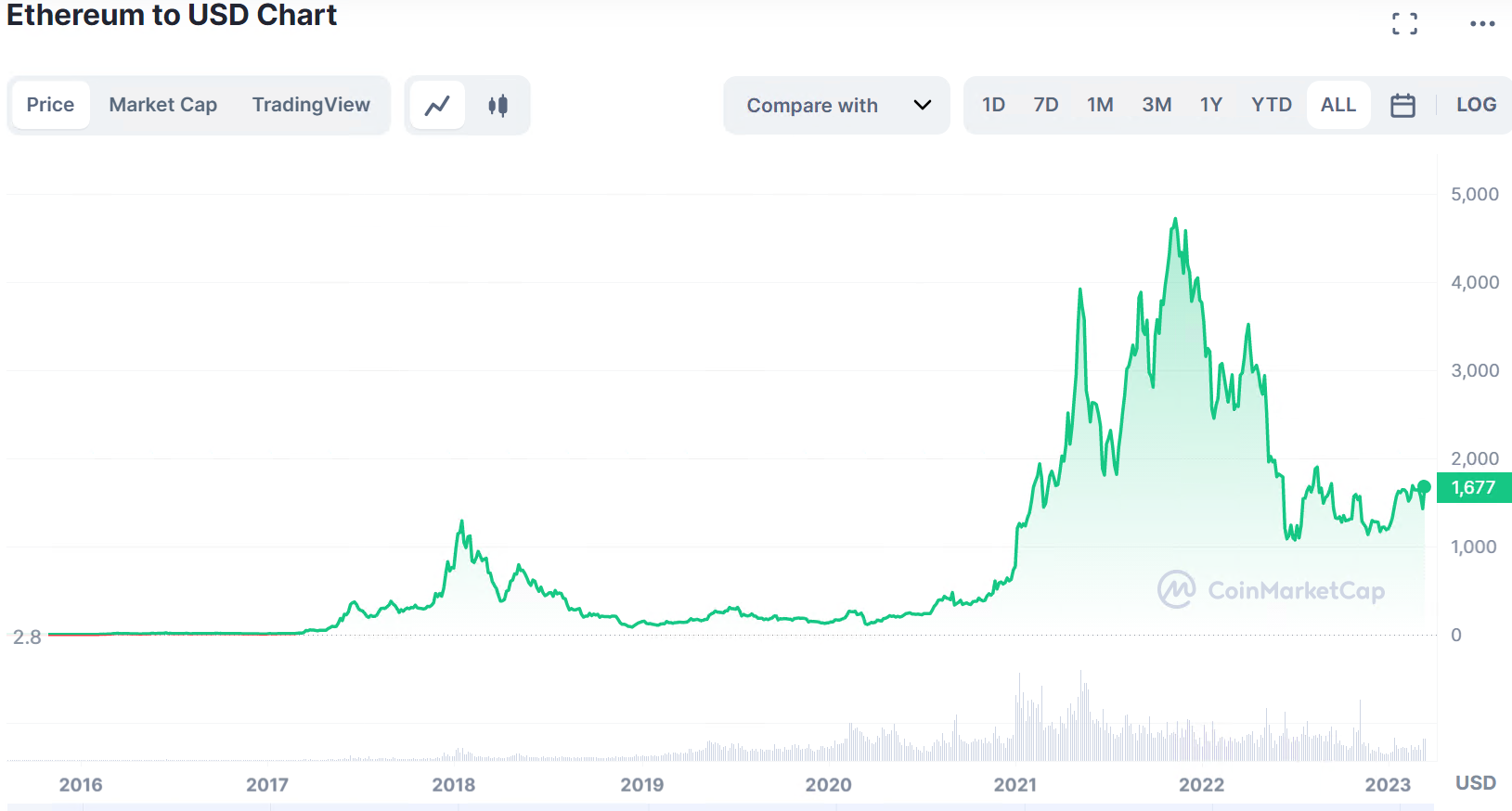Image resolution: width=1512 pixels, height=811 pixels.
Task: Open the TradingView tab
Action: 311,105
